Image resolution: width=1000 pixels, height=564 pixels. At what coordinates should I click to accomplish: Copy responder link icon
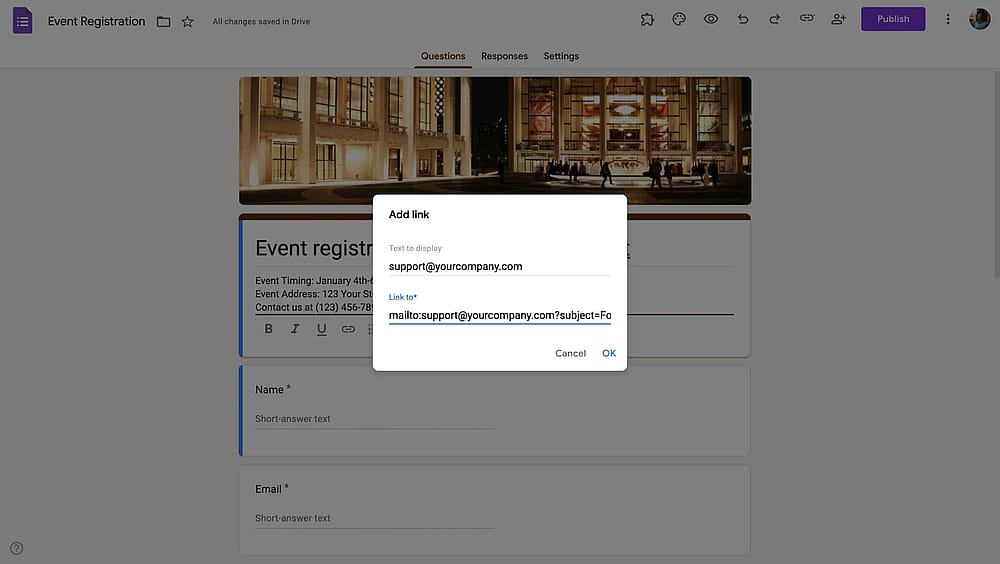point(807,19)
